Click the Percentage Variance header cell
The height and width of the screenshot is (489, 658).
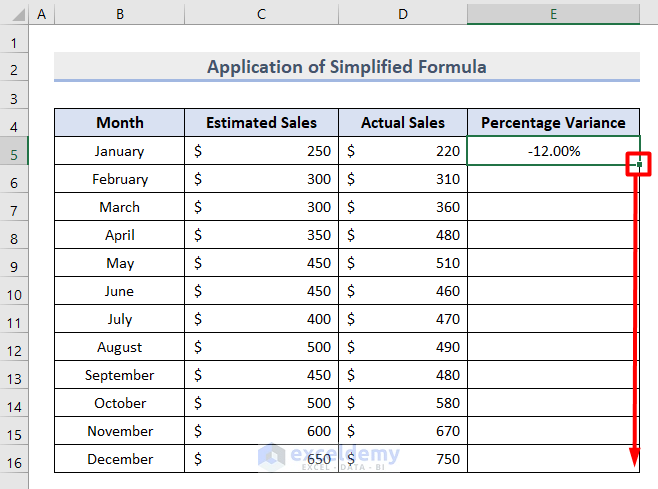pyautogui.click(x=553, y=123)
